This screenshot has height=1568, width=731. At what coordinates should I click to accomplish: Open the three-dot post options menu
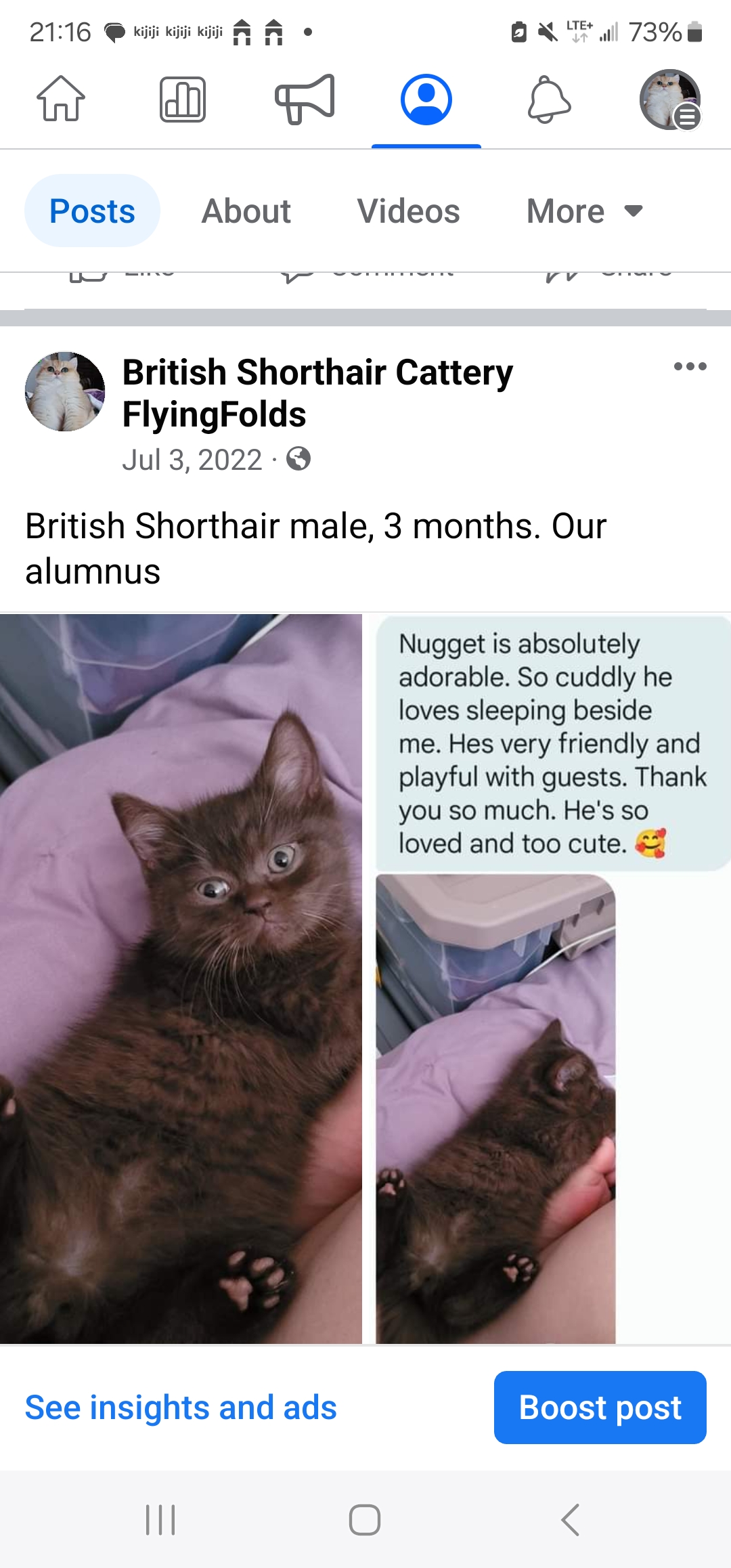click(x=690, y=366)
